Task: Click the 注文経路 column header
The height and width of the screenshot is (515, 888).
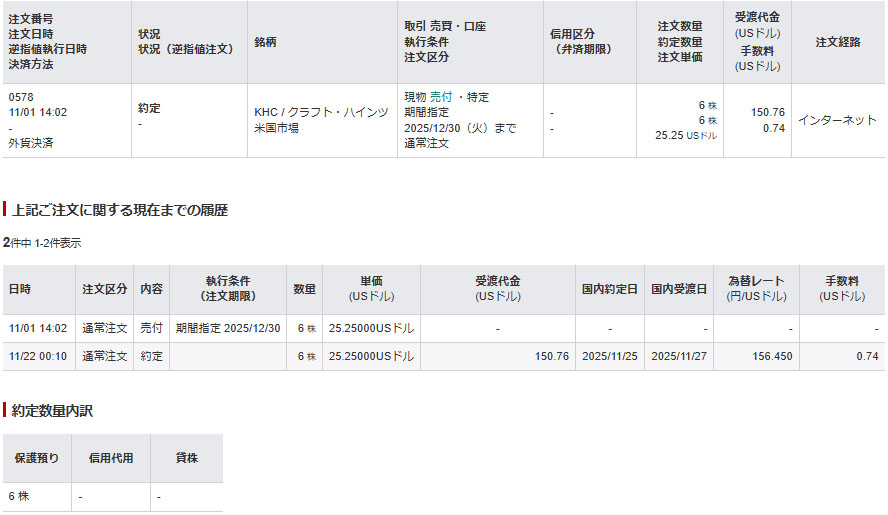Action: (837, 42)
